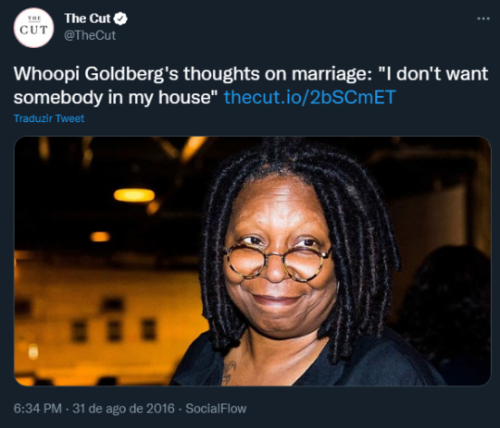
Task: Click the 31 de ago de 2016 date
Action: 123,408
